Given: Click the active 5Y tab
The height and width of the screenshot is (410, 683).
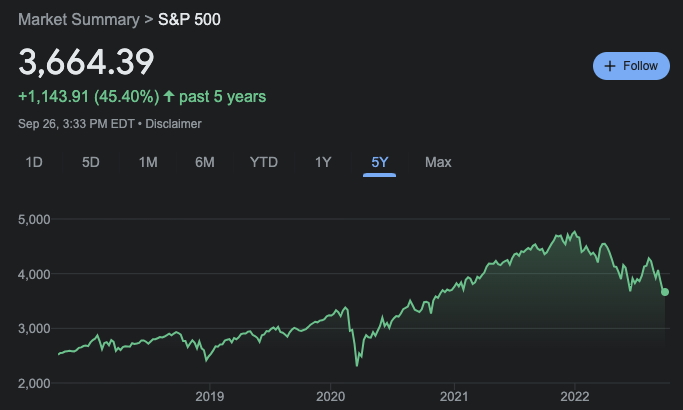Looking at the screenshot, I should pos(380,162).
